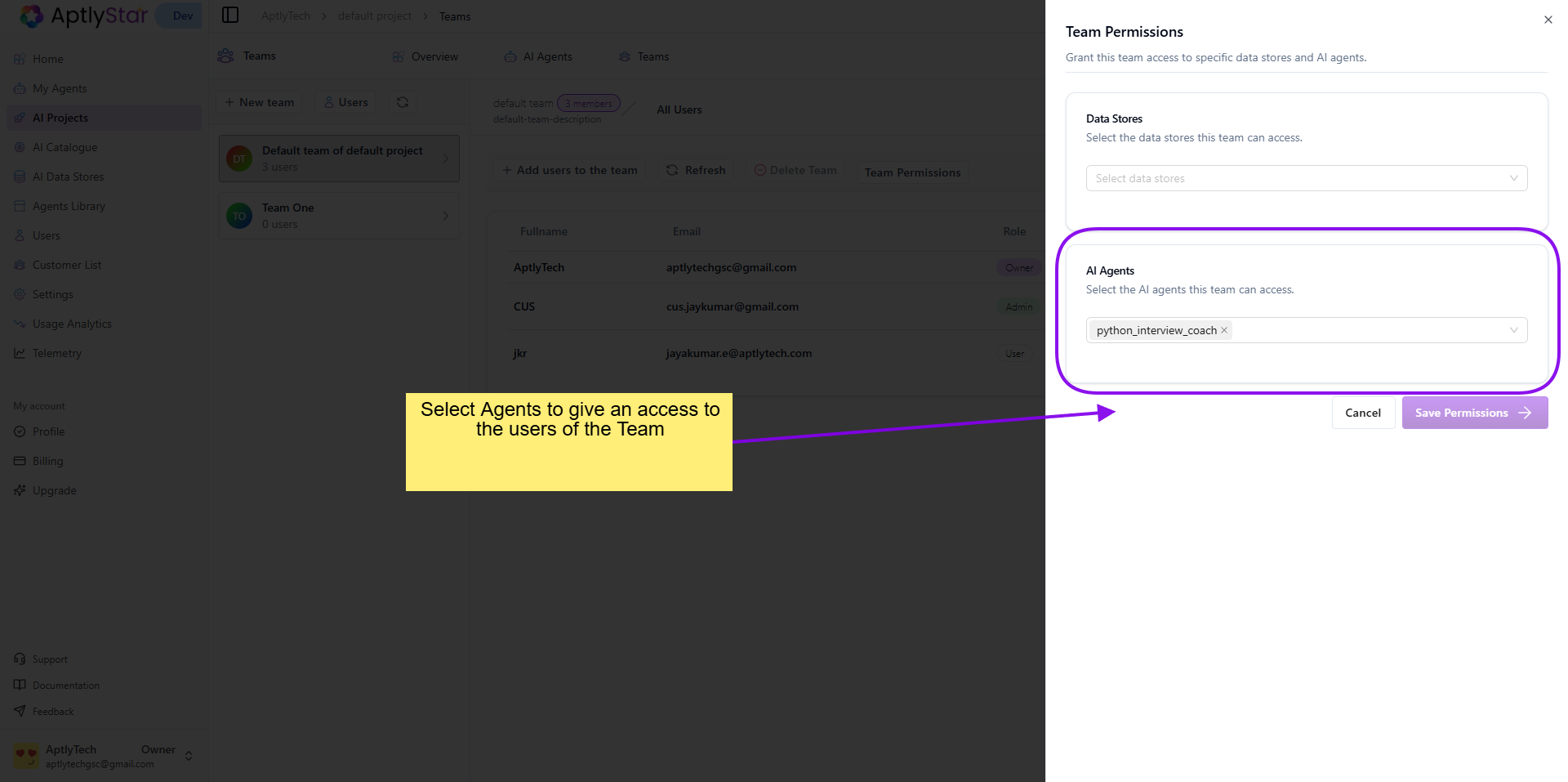Open the Select data stores dropdown
The height and width of the screenshot is (782, 1568).
pyautogui.click(x=1306, y=178)
